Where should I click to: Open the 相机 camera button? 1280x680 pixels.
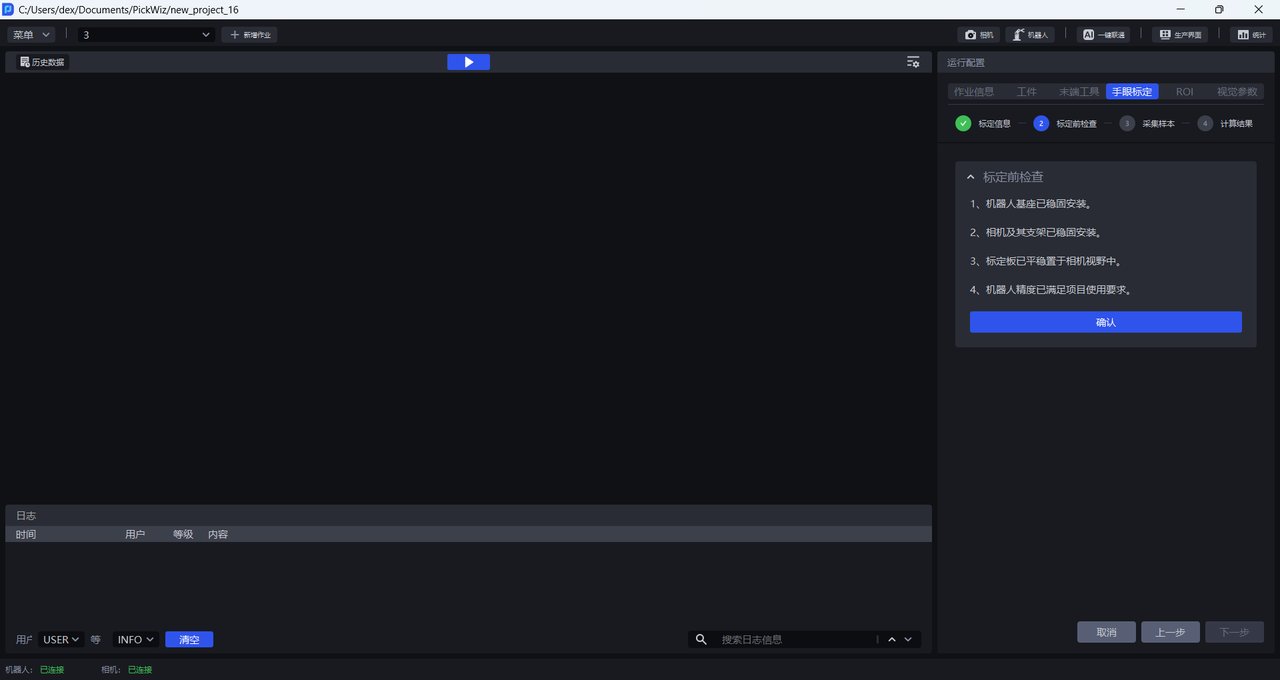coord(979,35)
